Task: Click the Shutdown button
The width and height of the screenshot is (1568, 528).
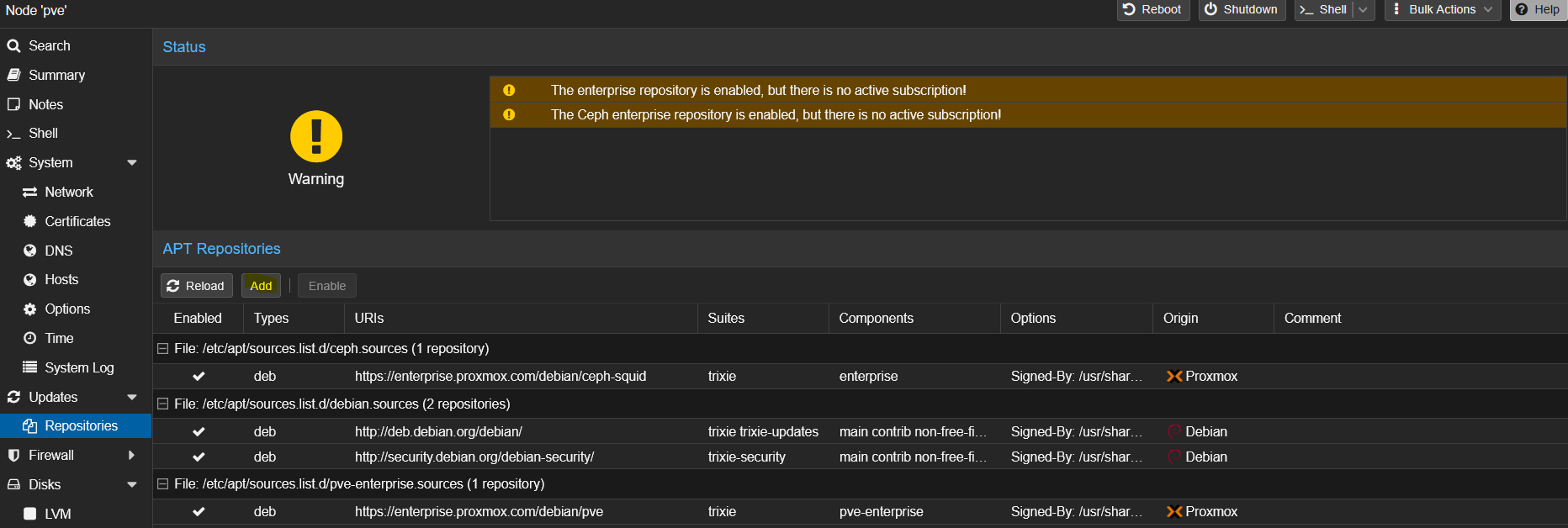Action: point(1242,9)
